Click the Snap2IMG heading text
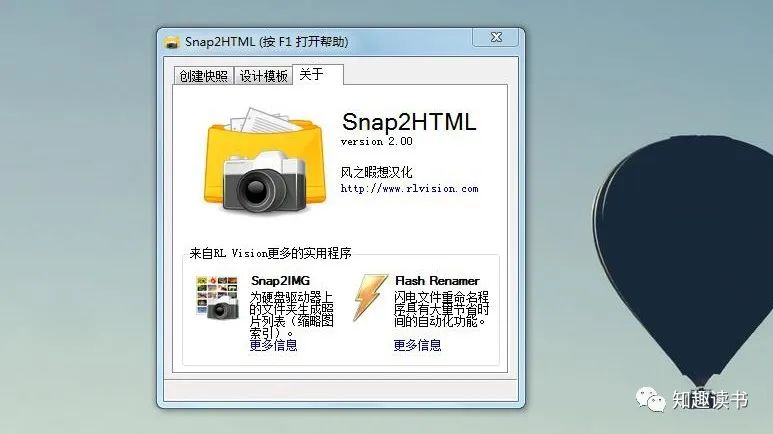Screen dimensions: 773x434 click(281, 281)
